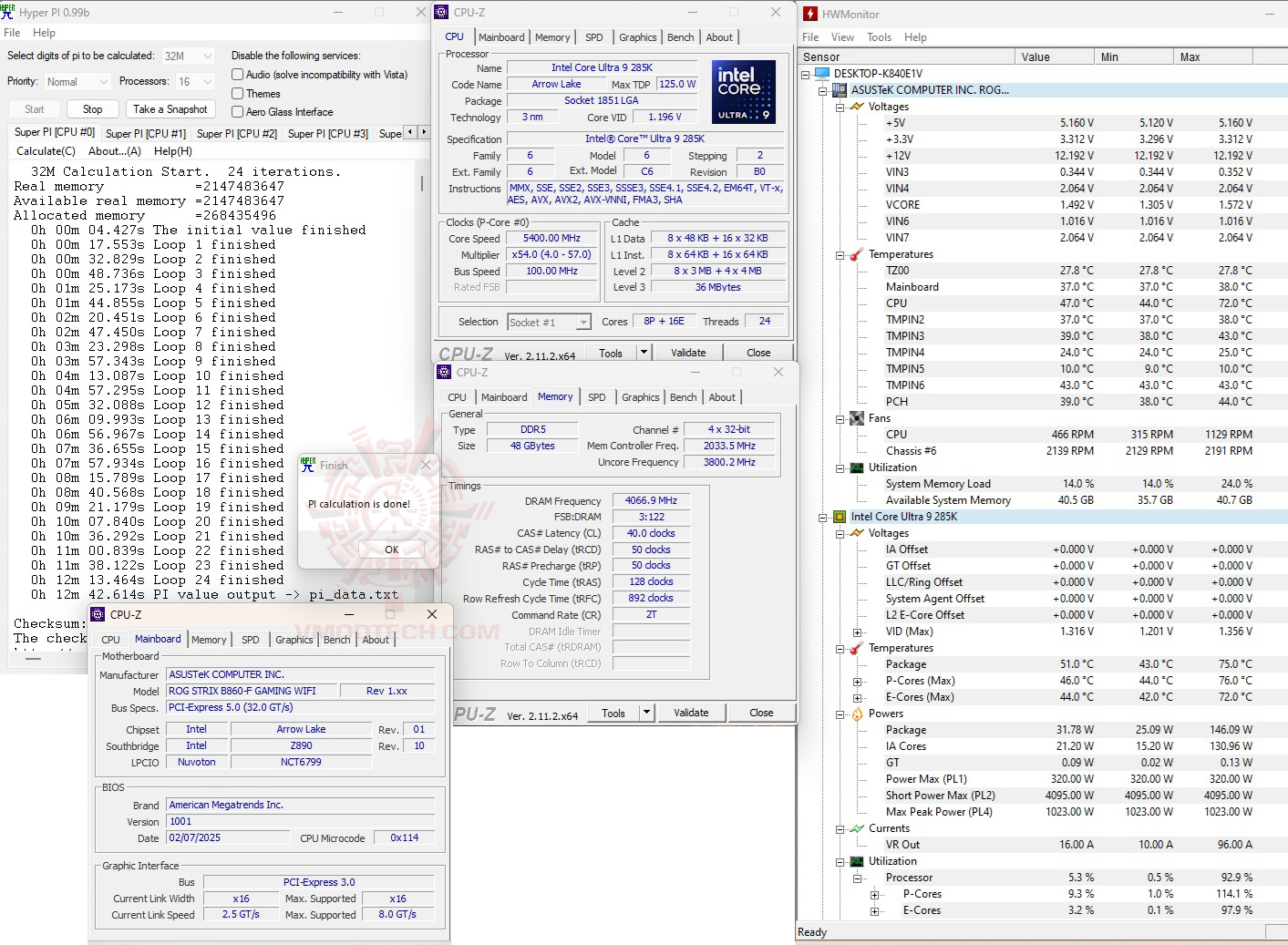1288x945 pixels.
Task: Open the Socket #1 selection dropdown in CPU-Z
Action: (x=550, y=322)
